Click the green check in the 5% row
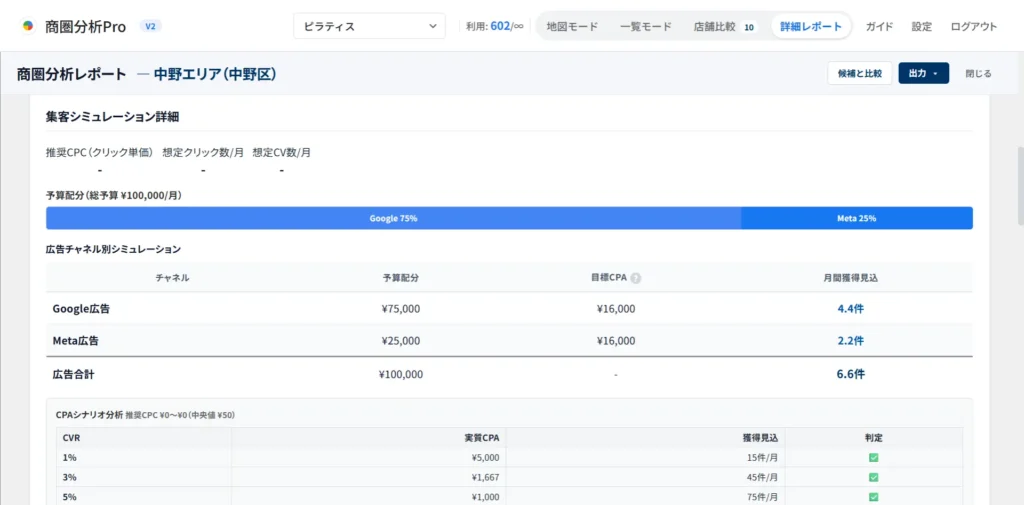This screenshot has height=505, width=1024. click(x=873, y=497)
